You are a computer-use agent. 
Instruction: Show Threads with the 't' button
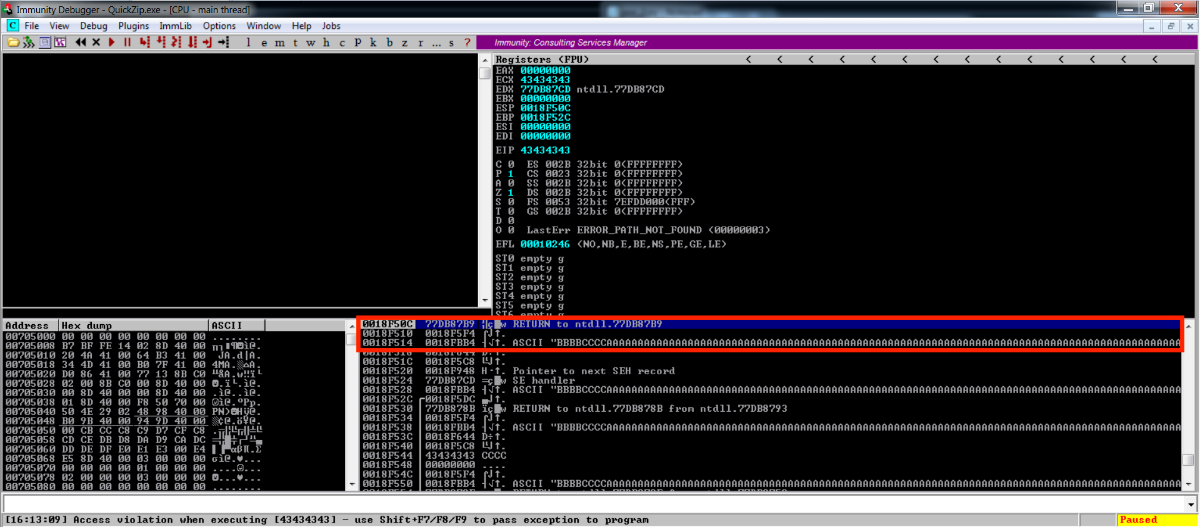click(x=295, y=42)
